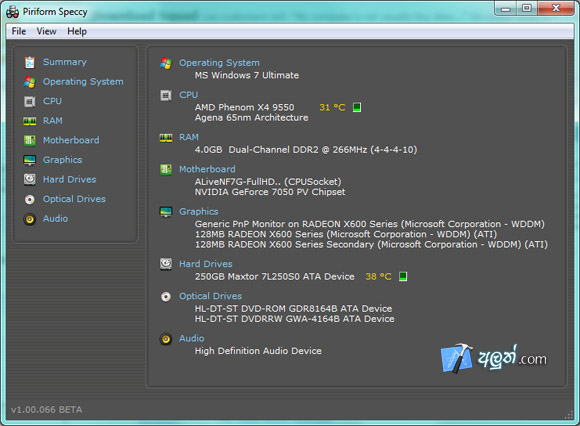The image size is (580, 426).
Task: Go to the Optical Drives sidebar section
Action: (74, 199)
